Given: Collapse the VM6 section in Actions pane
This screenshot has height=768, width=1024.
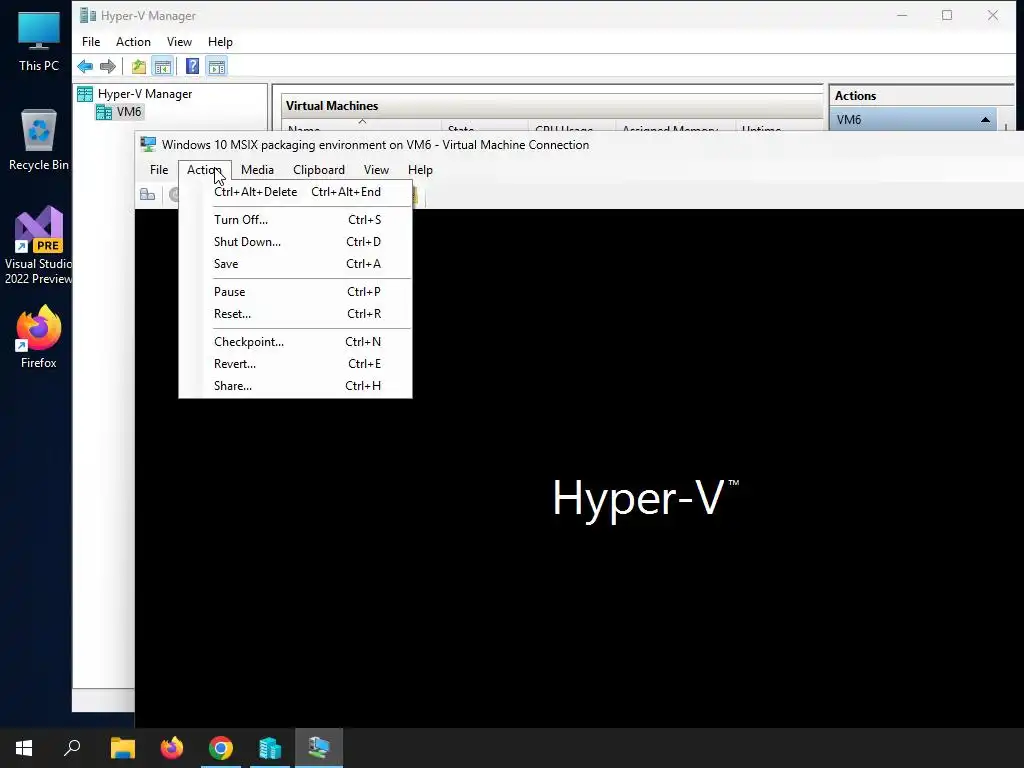Looking at the screenshot, I should pyautogui.click(x=985, y=120).
